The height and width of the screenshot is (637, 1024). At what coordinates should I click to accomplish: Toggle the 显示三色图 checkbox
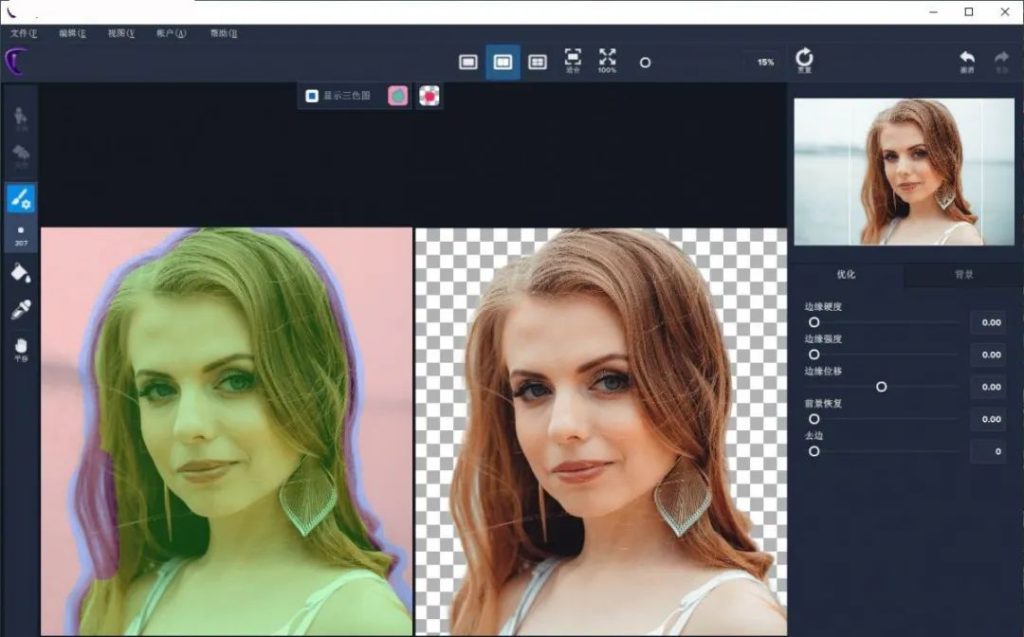pos(312,96)
